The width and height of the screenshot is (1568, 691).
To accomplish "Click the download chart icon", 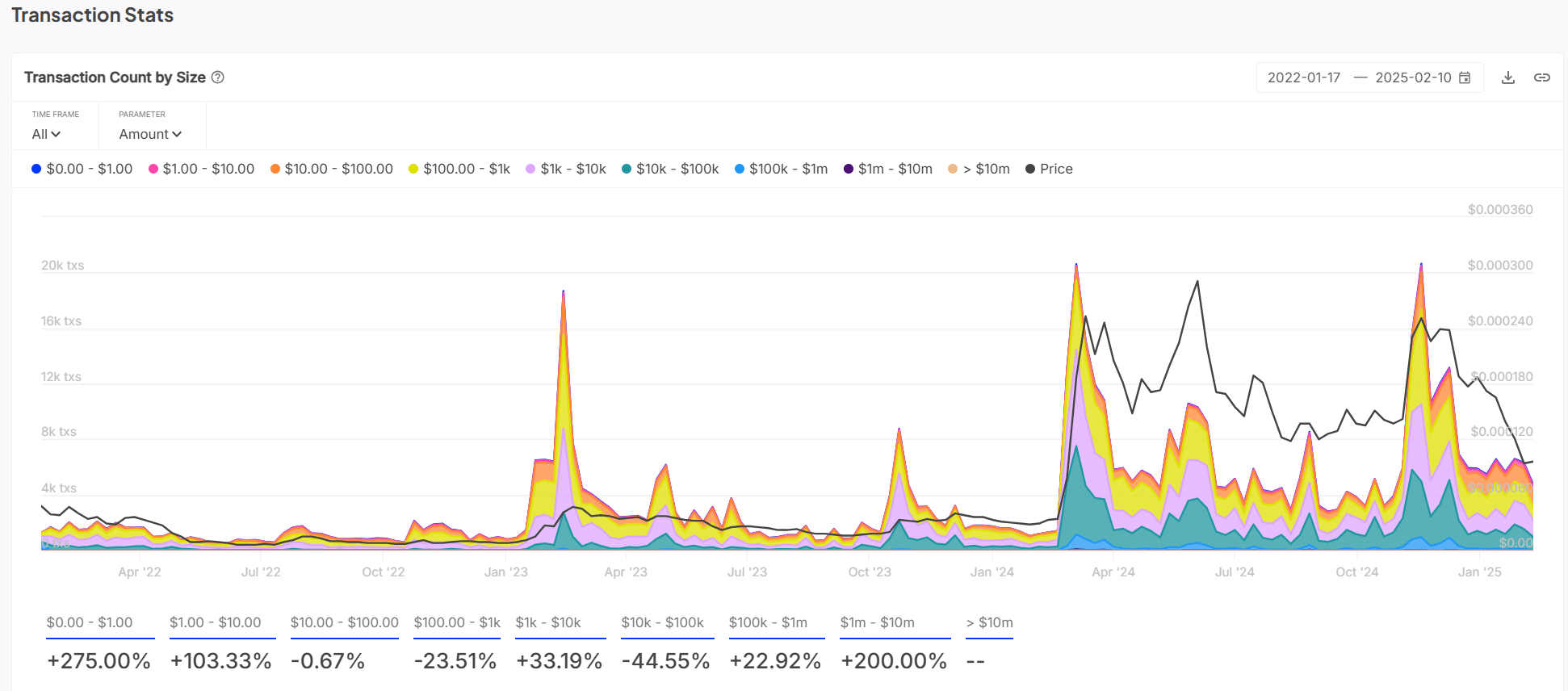I will [1507, 77].
